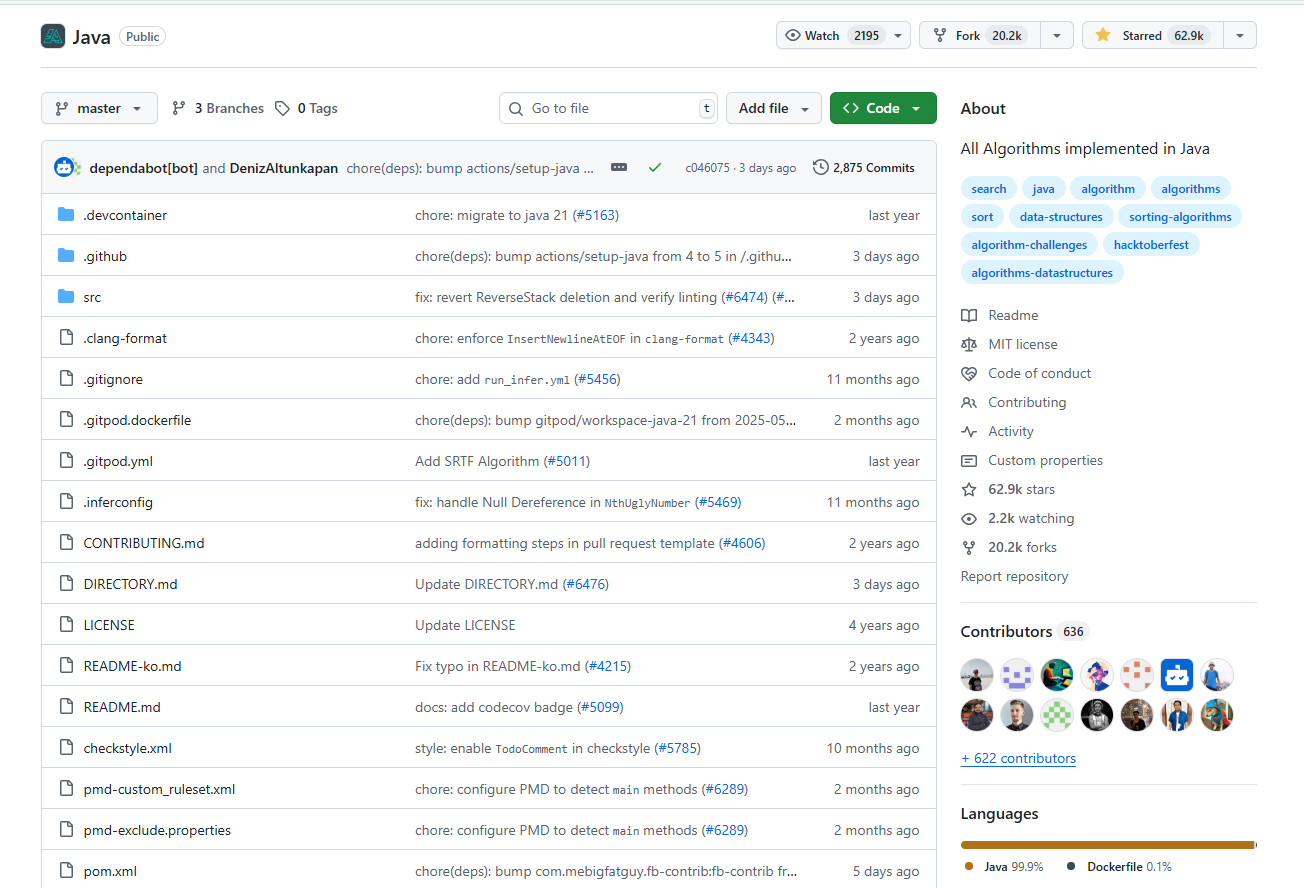This screenshot has width=1304, height=888.
Task: Click the history clock icon by 2,875 Commits
Action: click(x=821, y=167)
